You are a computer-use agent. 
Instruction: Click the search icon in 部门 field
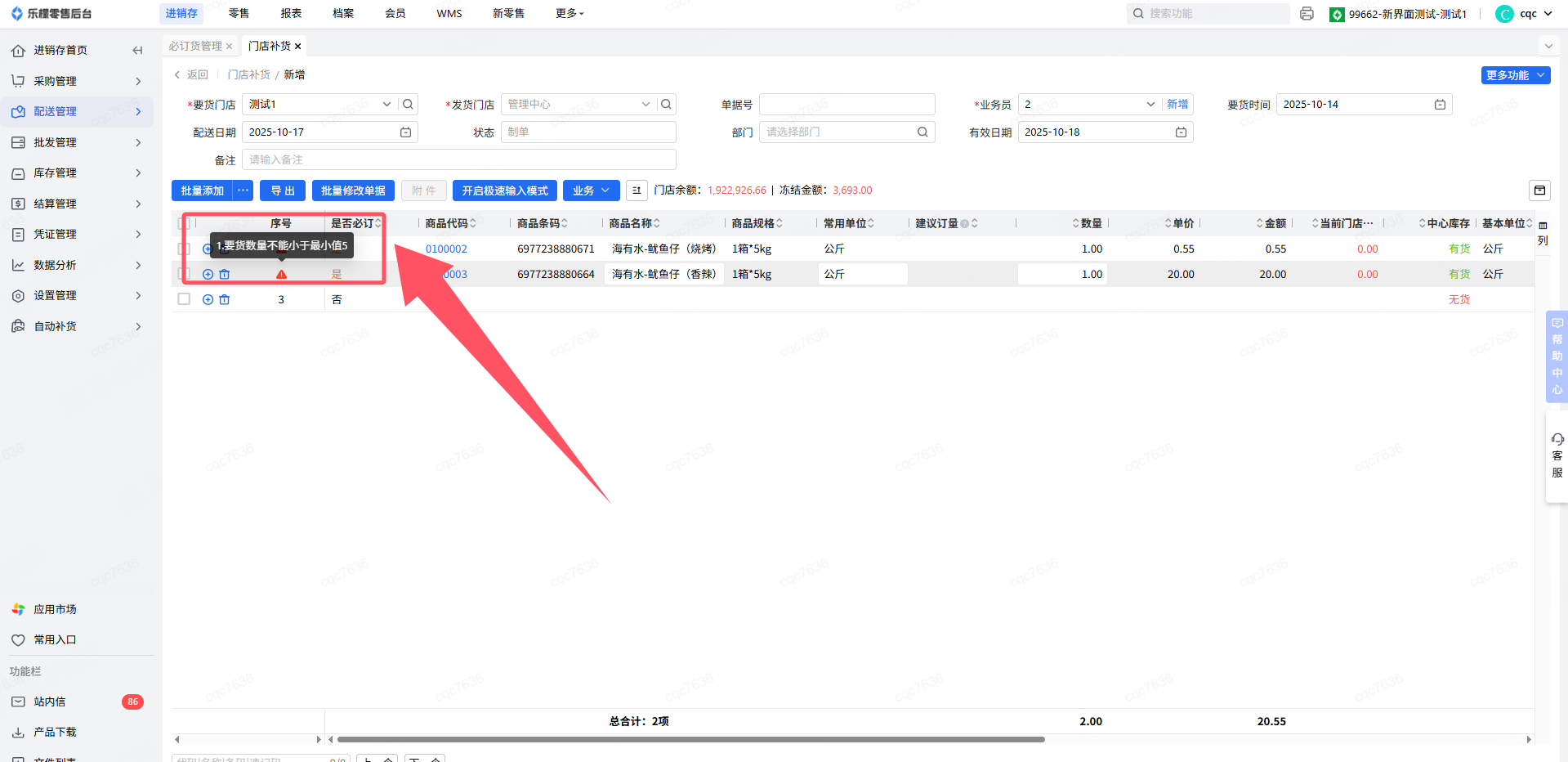pos(922,132)
